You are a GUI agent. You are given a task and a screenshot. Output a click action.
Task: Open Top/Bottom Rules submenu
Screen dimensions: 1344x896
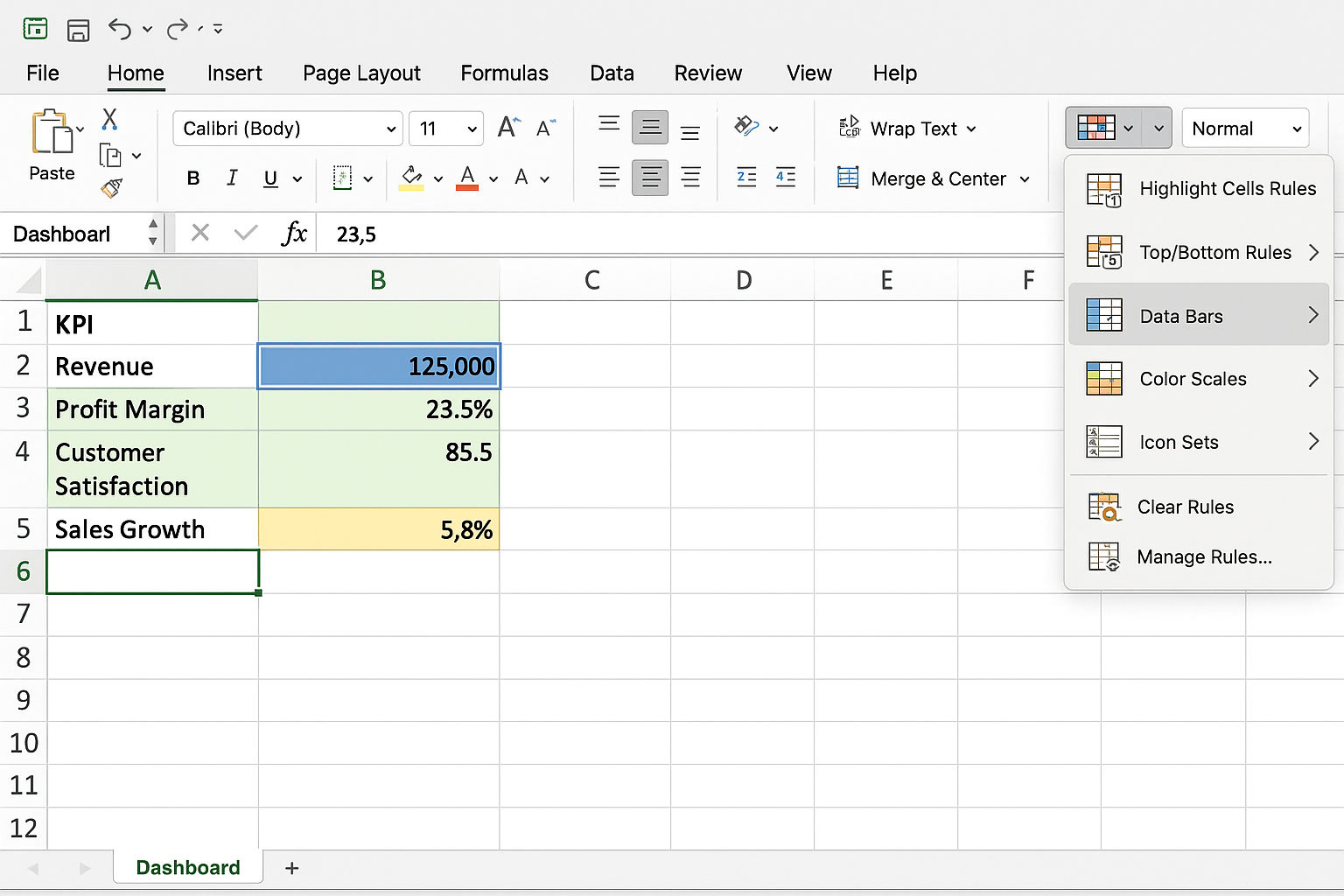tap(1199, 253)
